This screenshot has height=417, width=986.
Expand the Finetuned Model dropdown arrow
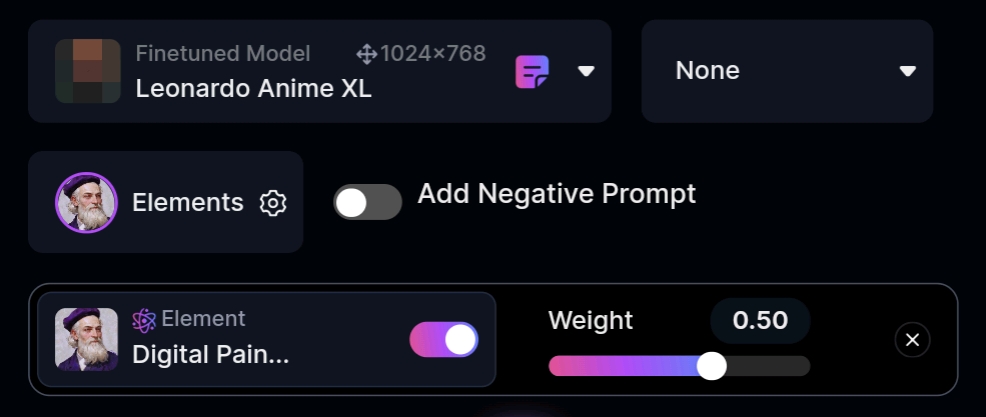pos(587,71)
